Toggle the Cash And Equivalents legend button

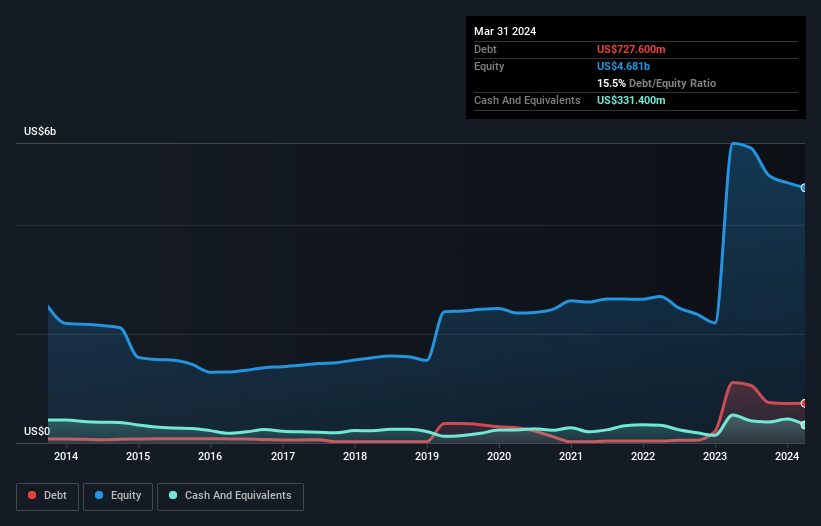click(x=230, y=496)
